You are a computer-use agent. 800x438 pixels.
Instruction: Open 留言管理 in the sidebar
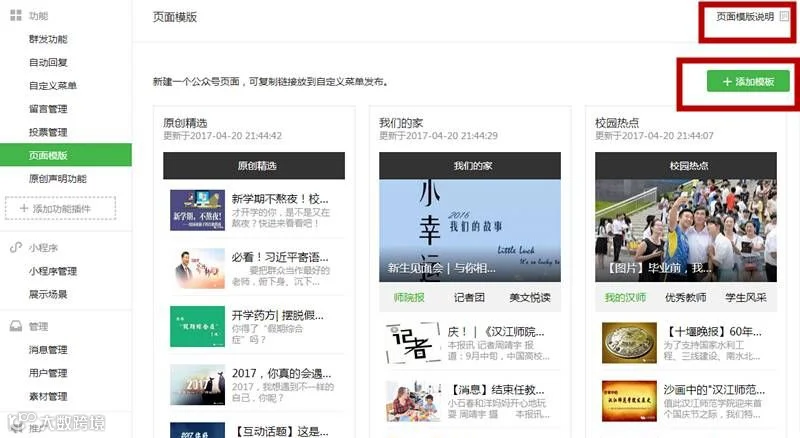[48, 109]
